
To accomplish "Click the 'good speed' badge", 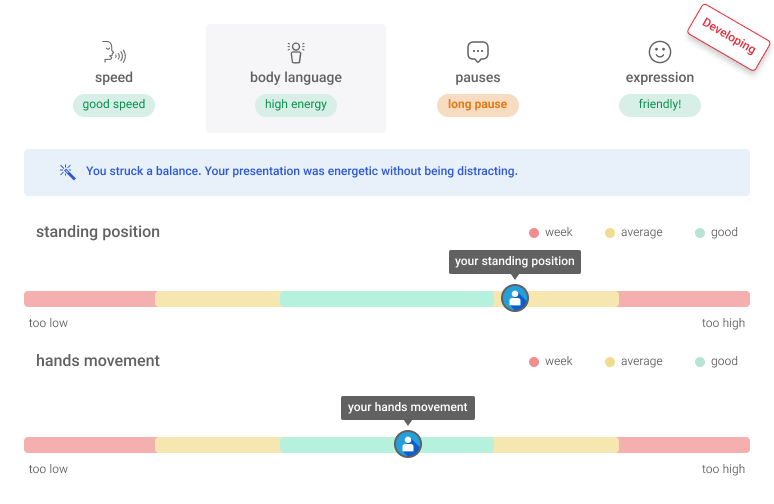I will [x=114, y=105].
